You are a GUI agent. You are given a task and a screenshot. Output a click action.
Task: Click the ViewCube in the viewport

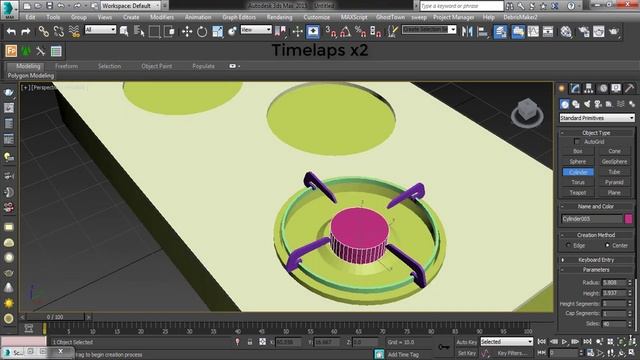click(x=527, y=112)
